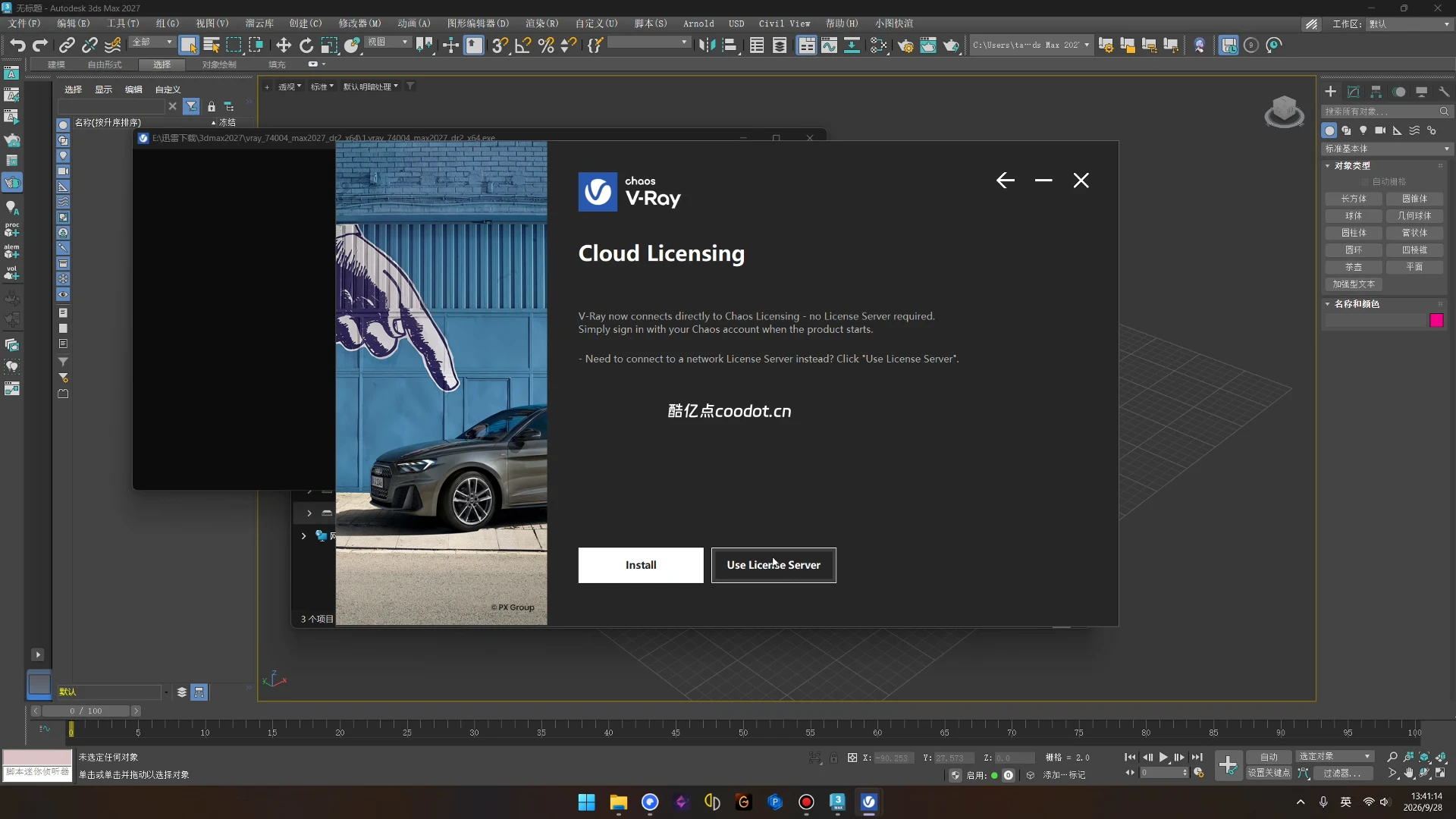Select the Lights category icon
The width and height of the screenshot is (1456, 819).
point(1363,130)
